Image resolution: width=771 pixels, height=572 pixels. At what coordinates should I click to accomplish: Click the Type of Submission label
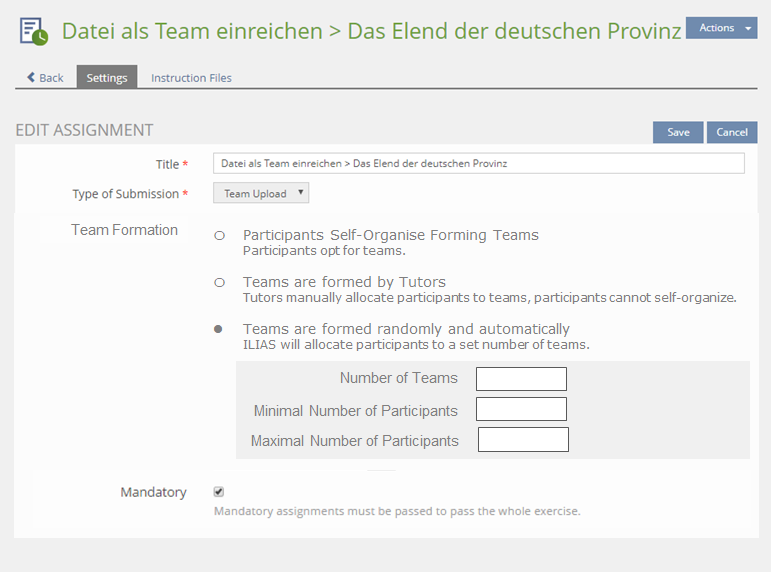click(x=125, y=194)
